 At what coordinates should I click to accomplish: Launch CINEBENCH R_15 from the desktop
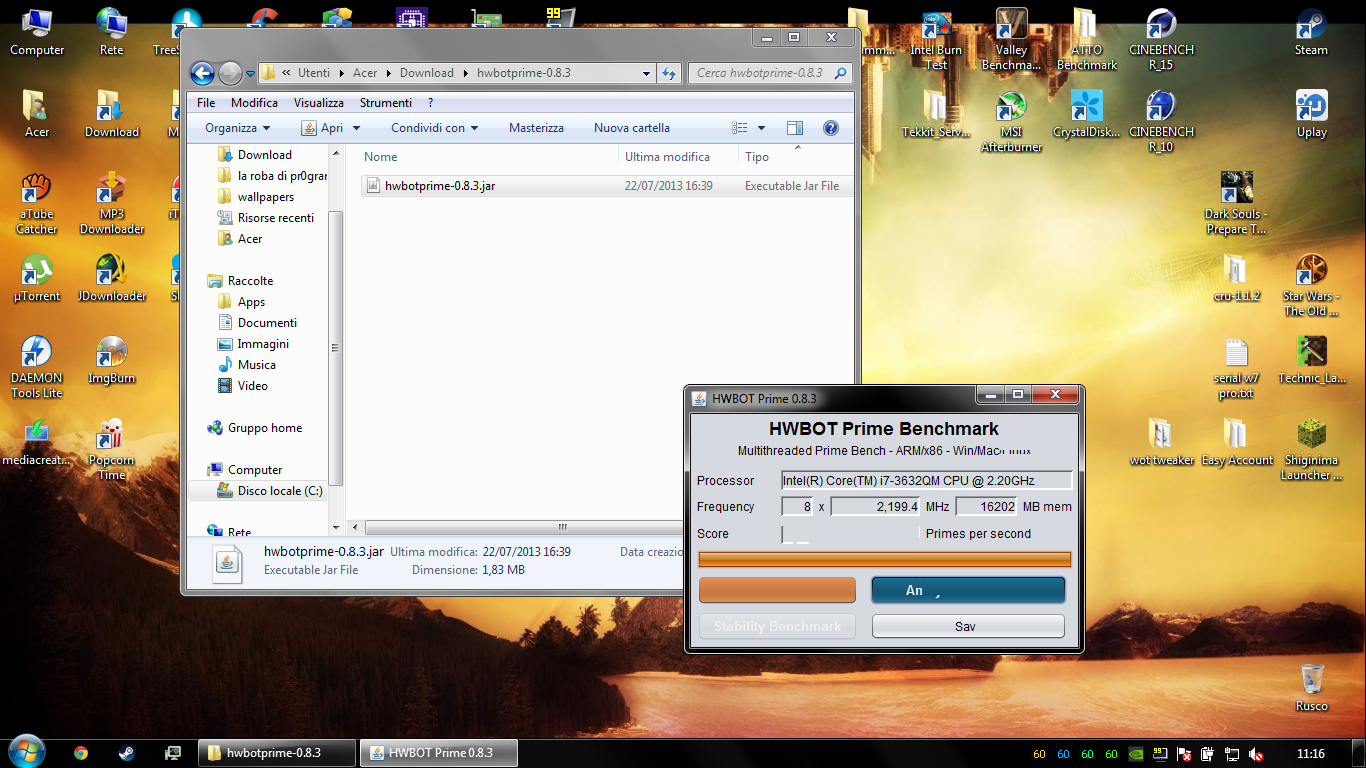(x=1160, y=40)
